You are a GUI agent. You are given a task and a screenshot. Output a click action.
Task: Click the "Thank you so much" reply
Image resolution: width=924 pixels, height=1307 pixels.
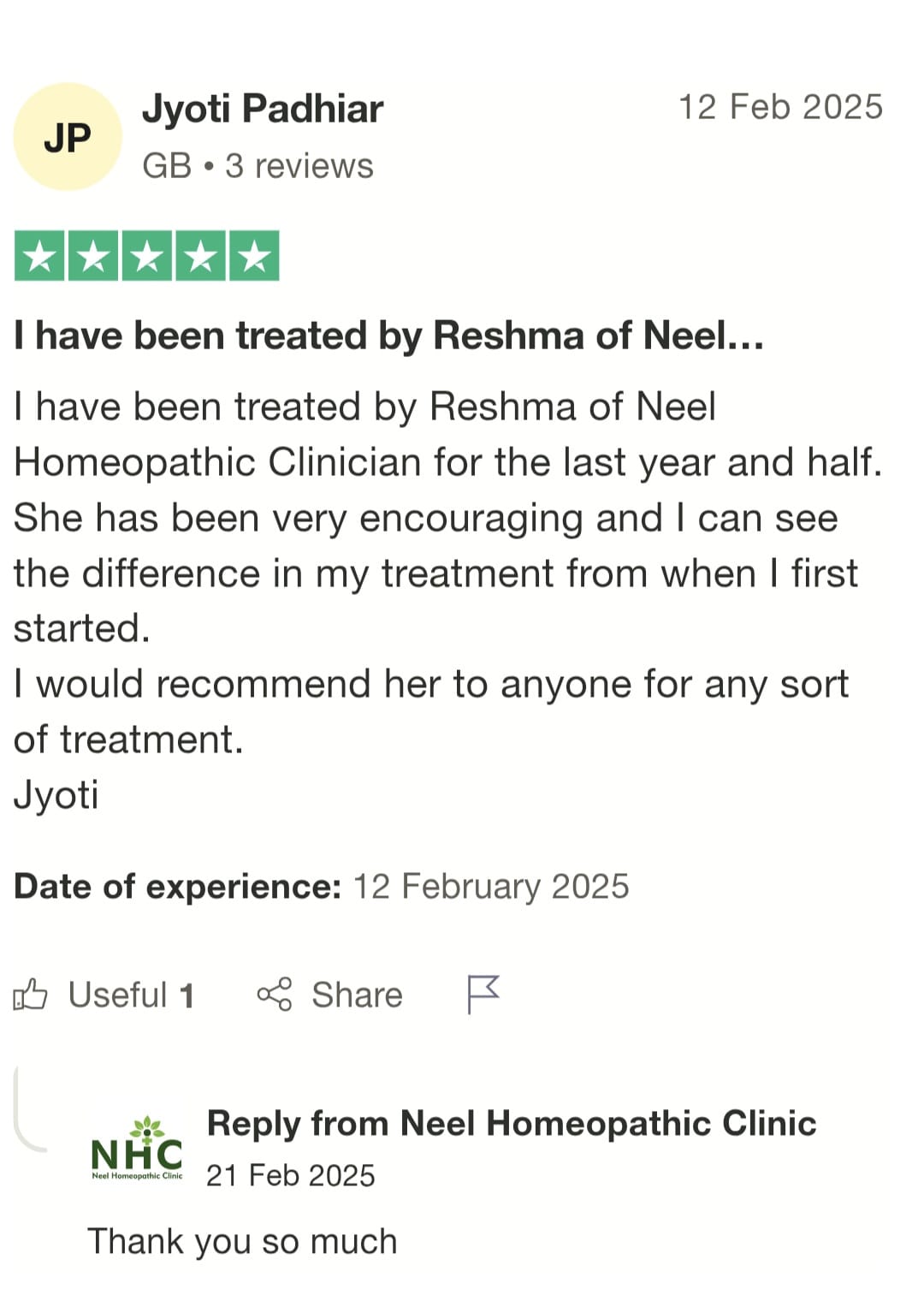tap(242, 1241)
